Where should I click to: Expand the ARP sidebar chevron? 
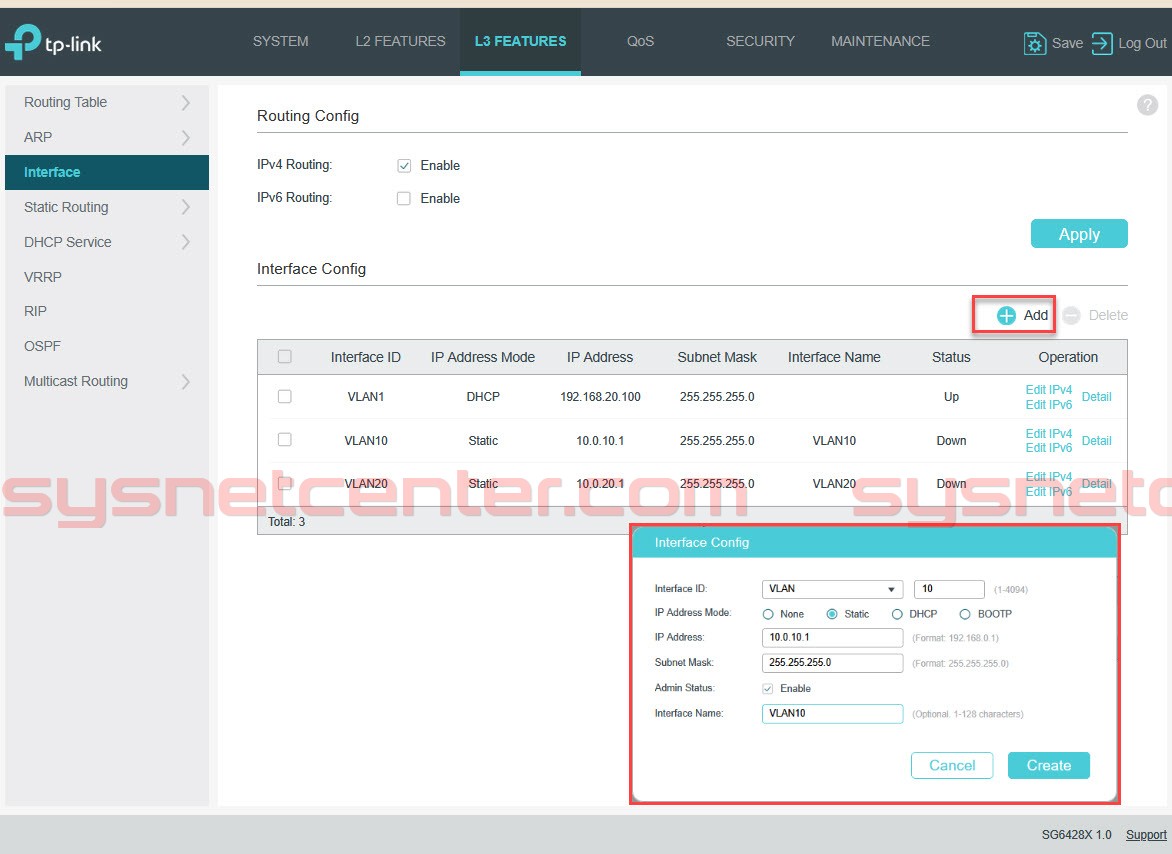click(185, 137)
